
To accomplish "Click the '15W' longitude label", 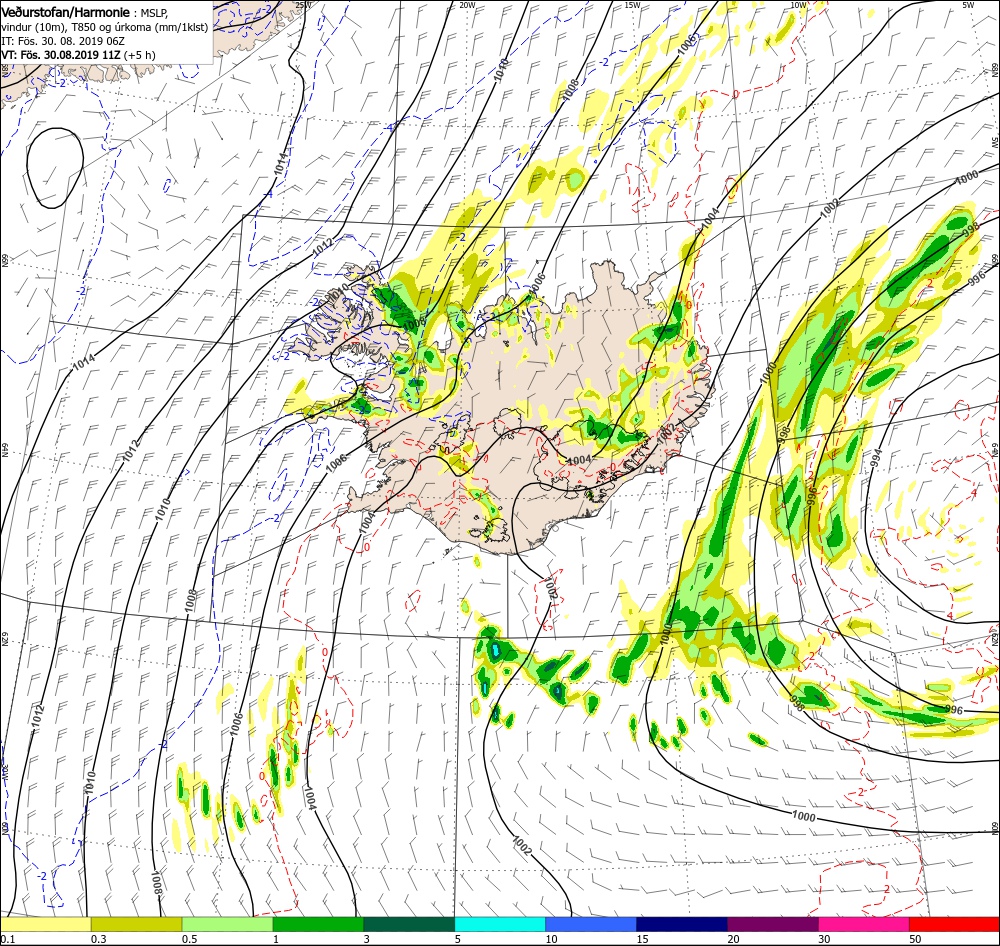I will [633, 5].
